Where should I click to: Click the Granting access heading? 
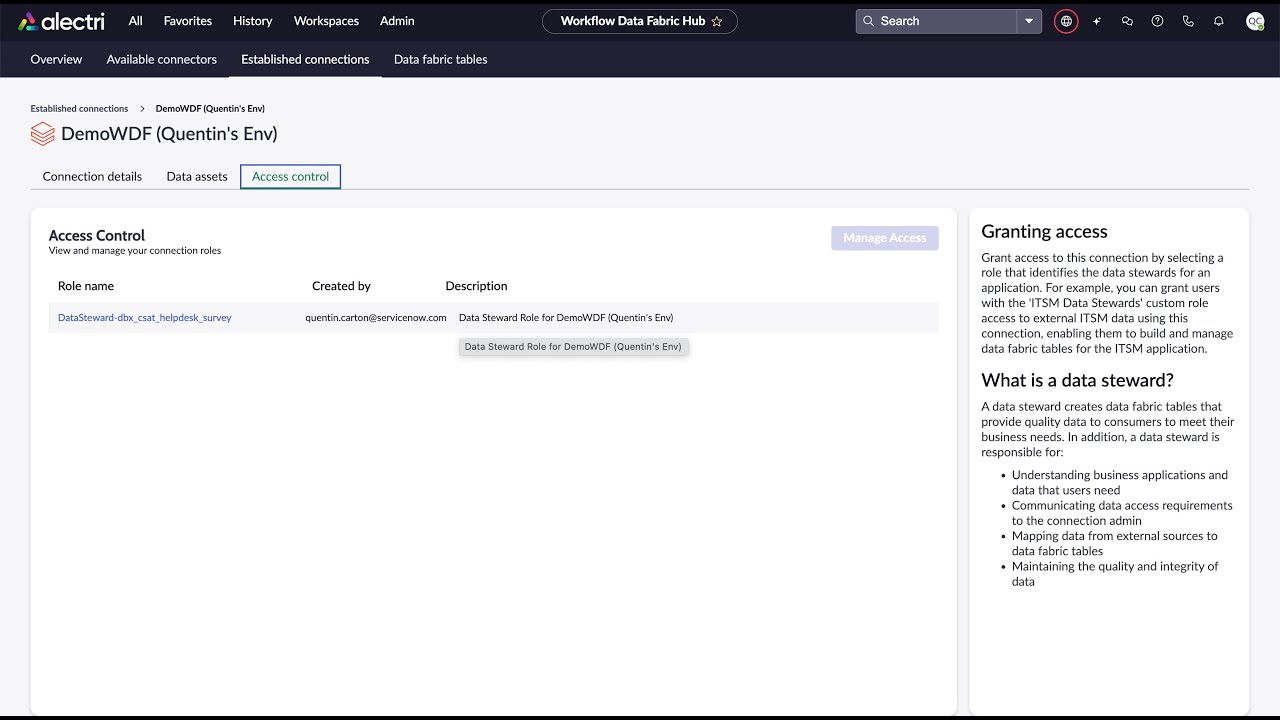(1044, 232)
